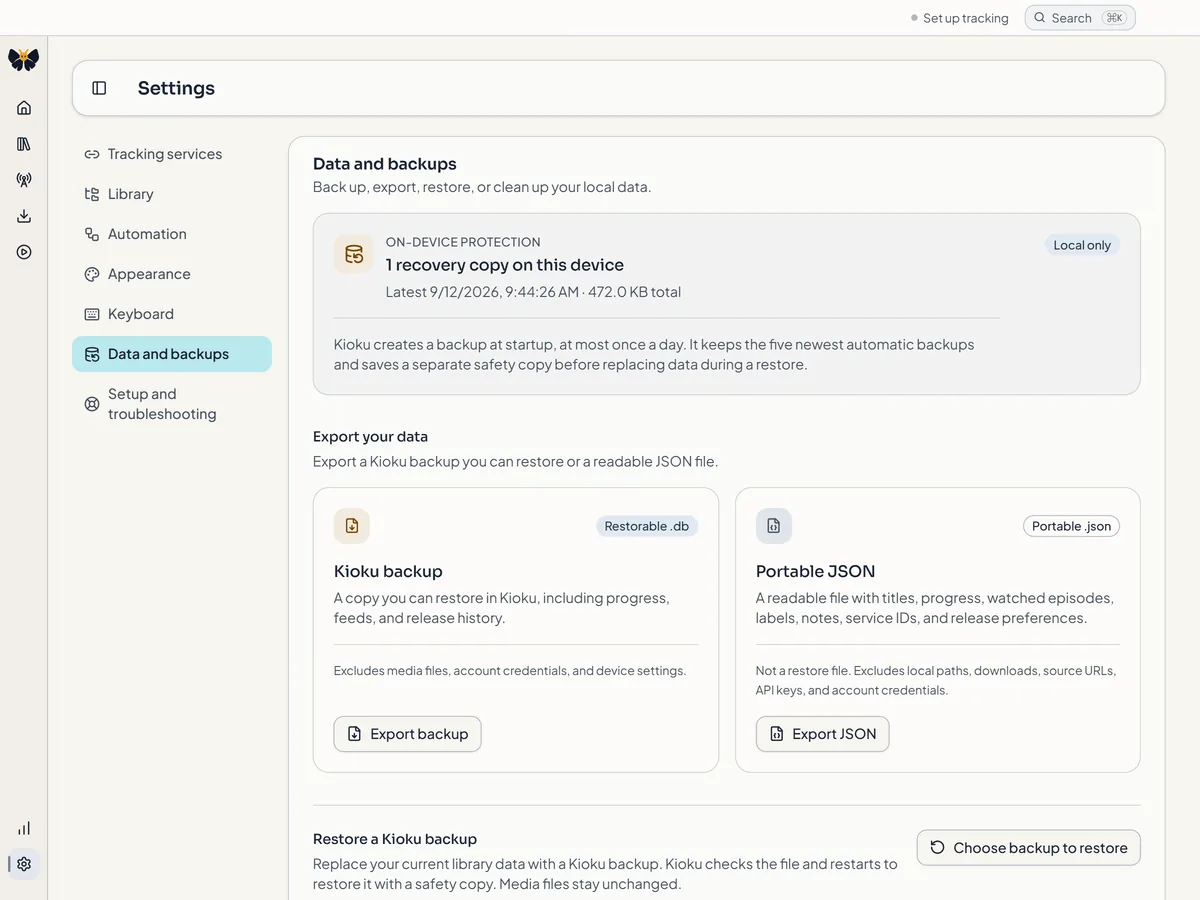Click the tree icon beside Library setting
Screen dimensions: 1200x900
[x=92, y=194]
